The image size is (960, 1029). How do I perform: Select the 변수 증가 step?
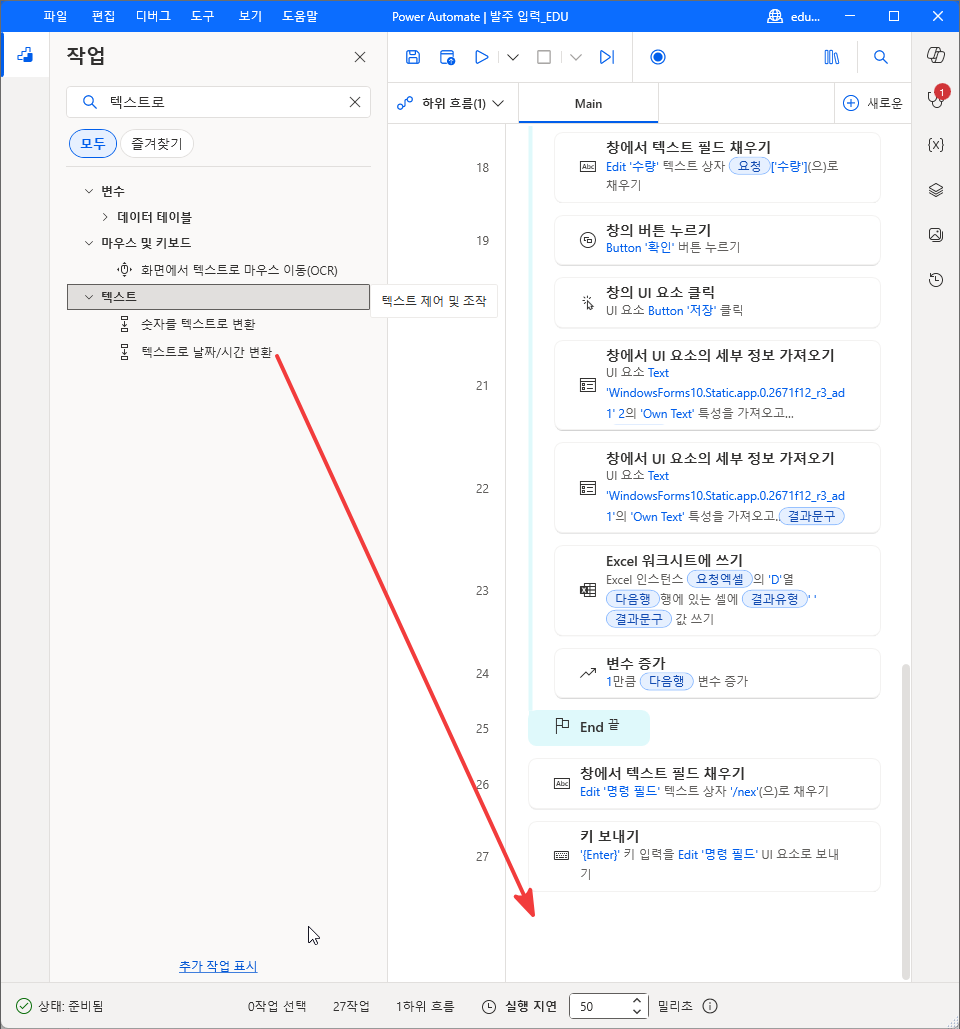point(717,673)
